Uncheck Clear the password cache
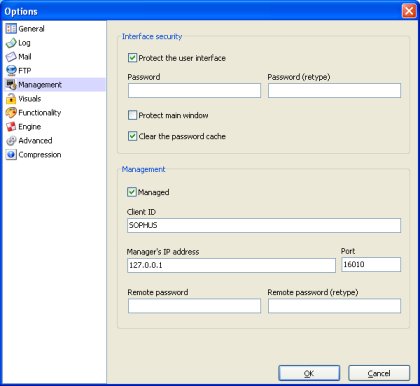This screenshot has width=420, height=386. pyautogui.click(x=132, y=136)
